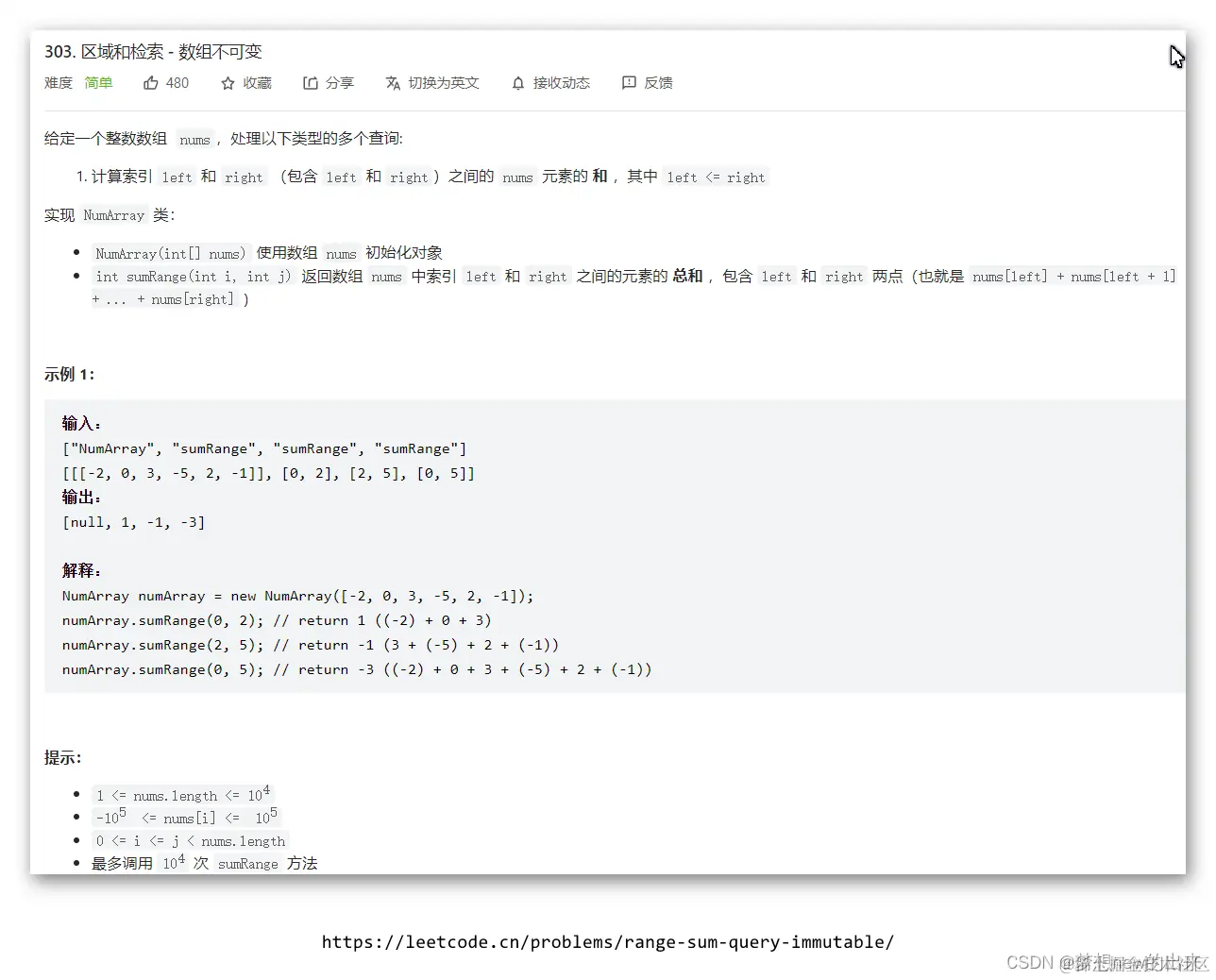Screen dimensions: 1216x980
Task: Click the input line with "NumArray", "sumRange"
Action: 264,448
